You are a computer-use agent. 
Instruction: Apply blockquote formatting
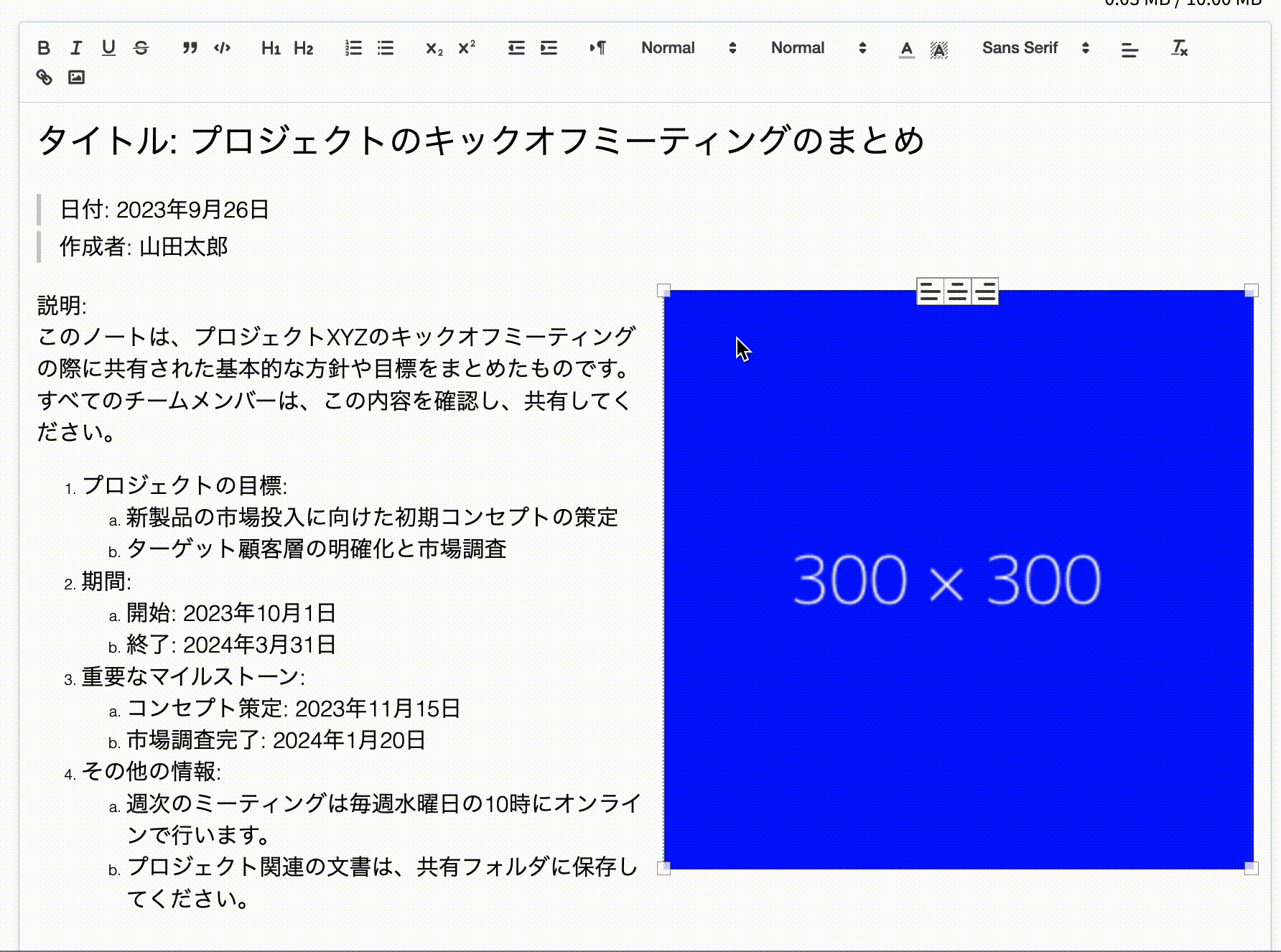[190, 48]
